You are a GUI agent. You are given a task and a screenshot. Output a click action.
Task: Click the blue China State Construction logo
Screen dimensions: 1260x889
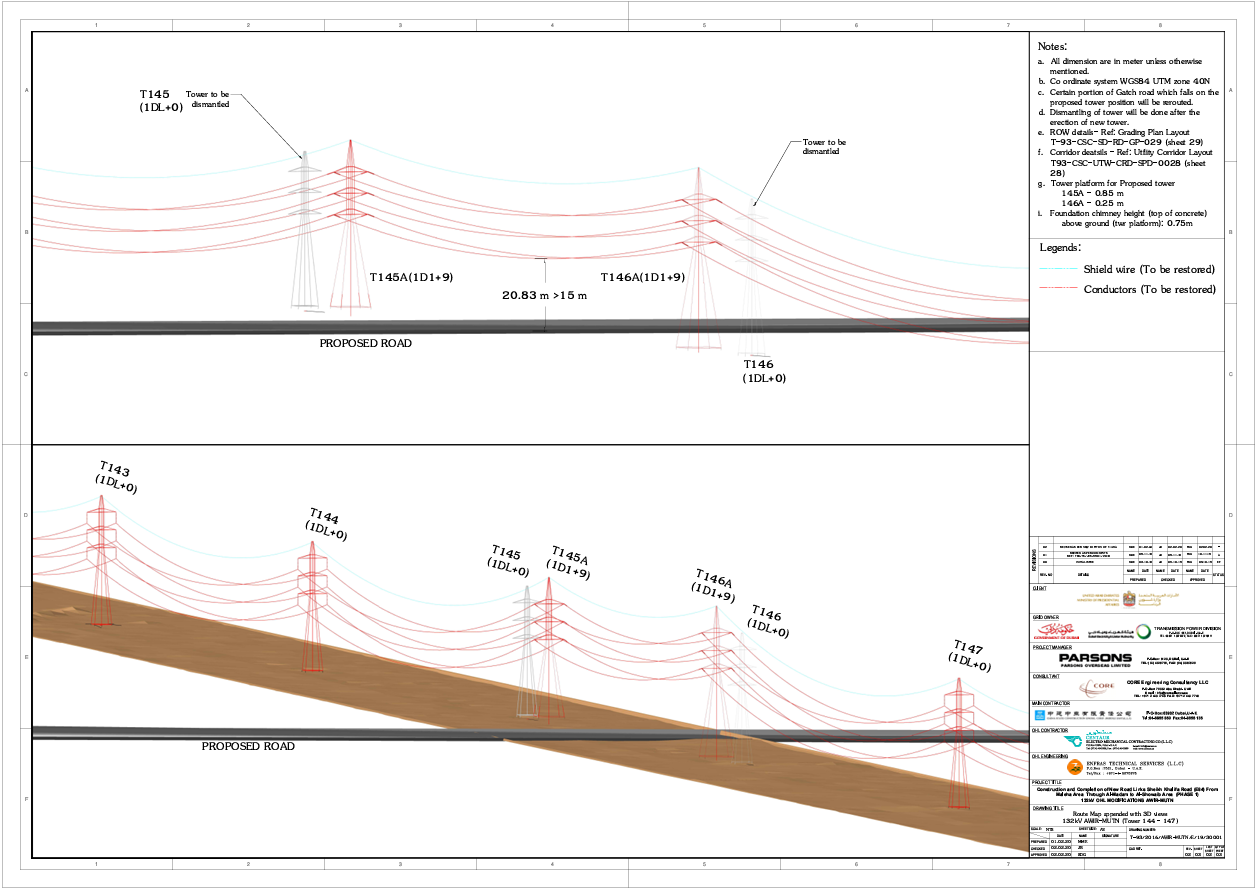coord(1038,715)
